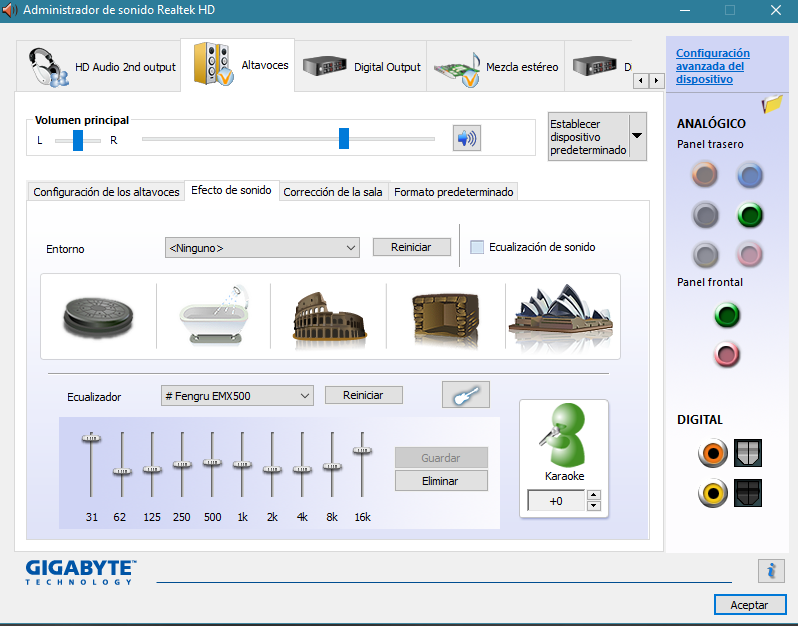
Task: Open the info icon button
Action: 772,571
